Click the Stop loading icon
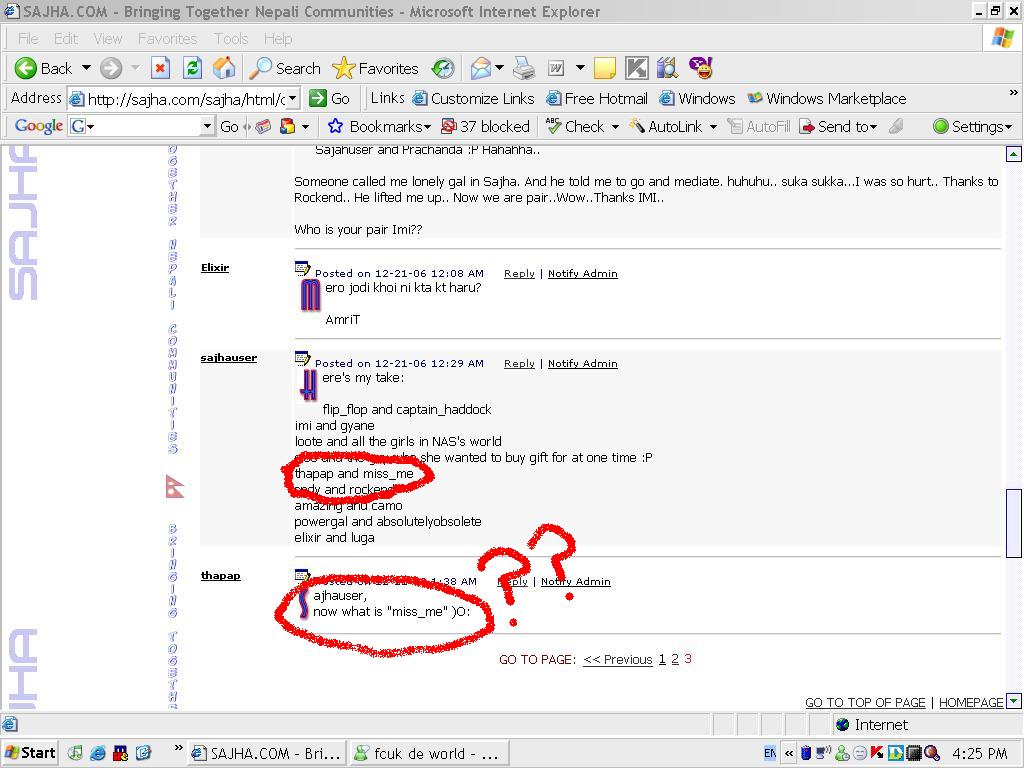 coord(160,68)
